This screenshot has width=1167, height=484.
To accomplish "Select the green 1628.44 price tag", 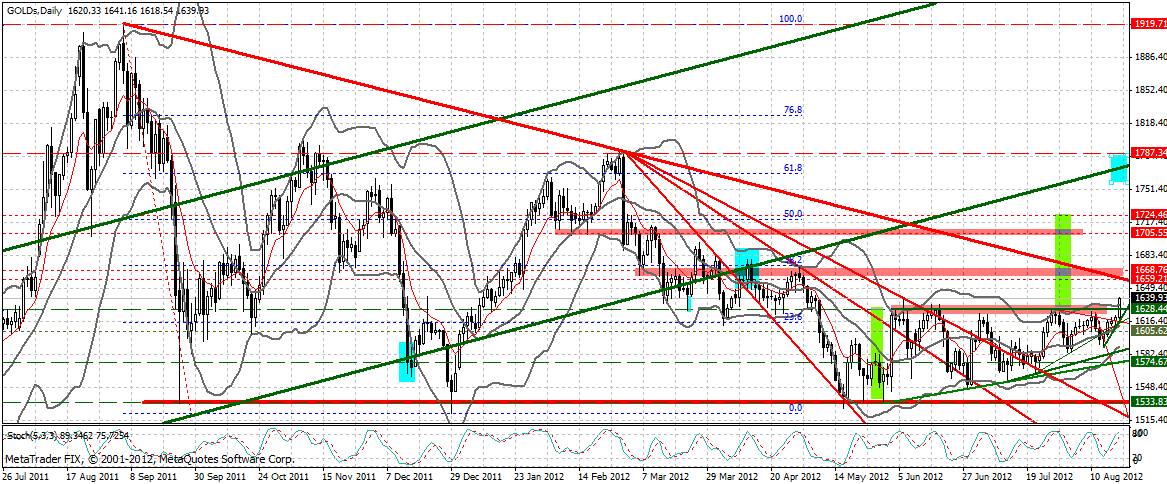I will click(x=1148, y=308).
